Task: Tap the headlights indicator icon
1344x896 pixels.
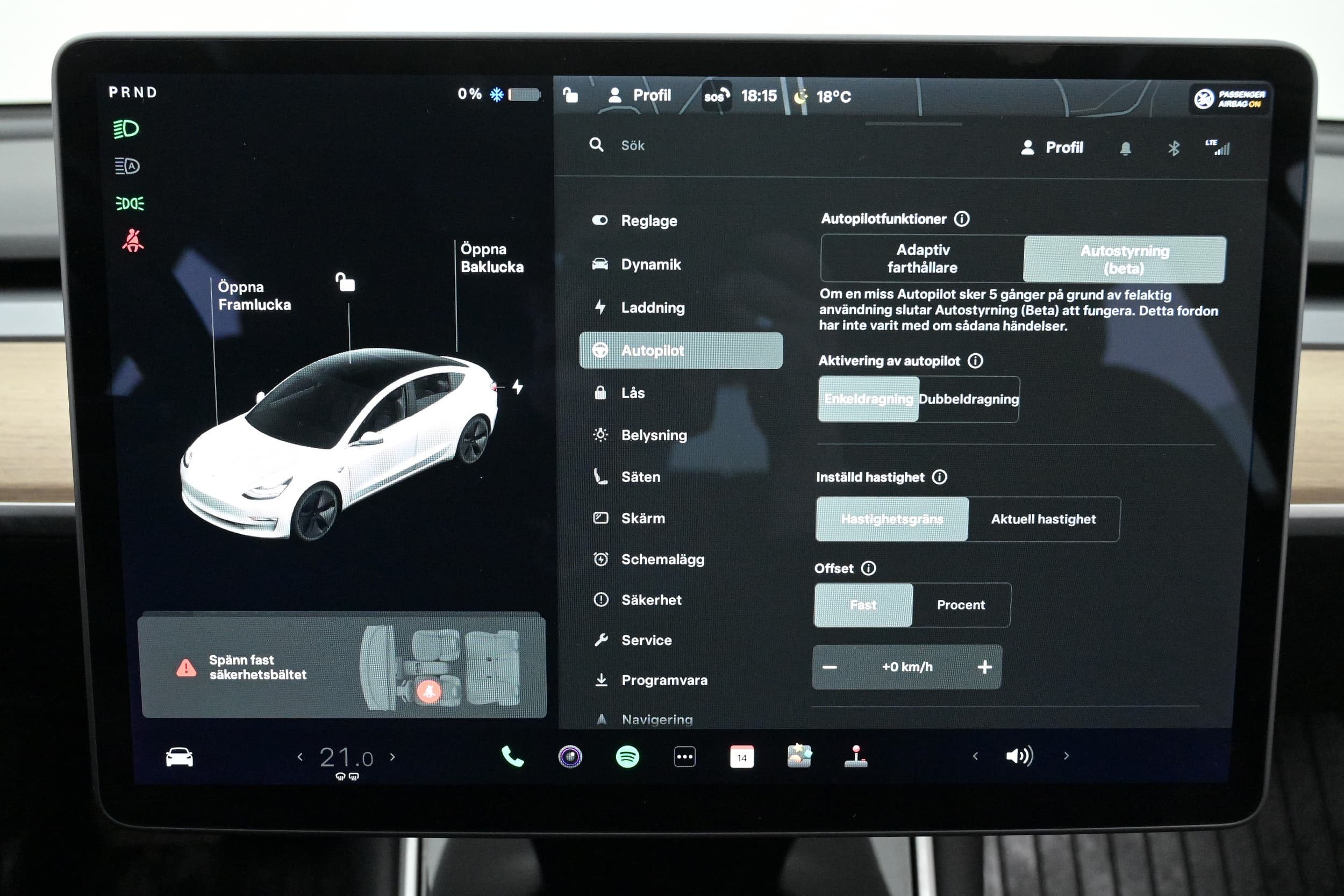Action: click(126, 128)
